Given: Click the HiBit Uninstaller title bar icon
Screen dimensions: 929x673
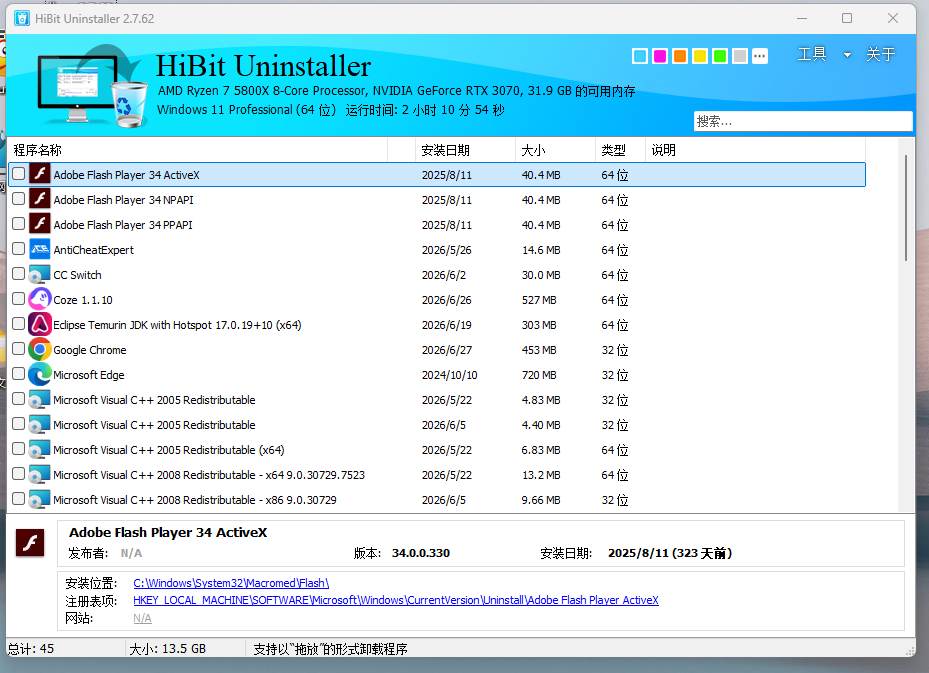Looking at the screenshot, I should [22, 18].
